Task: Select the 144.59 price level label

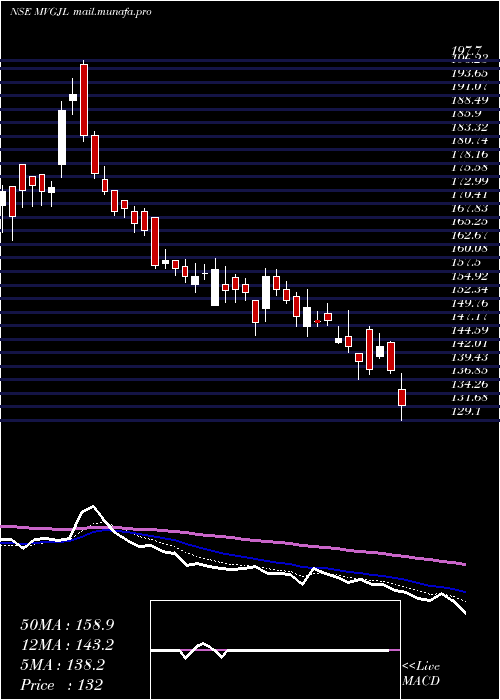Action: [469, 330]
